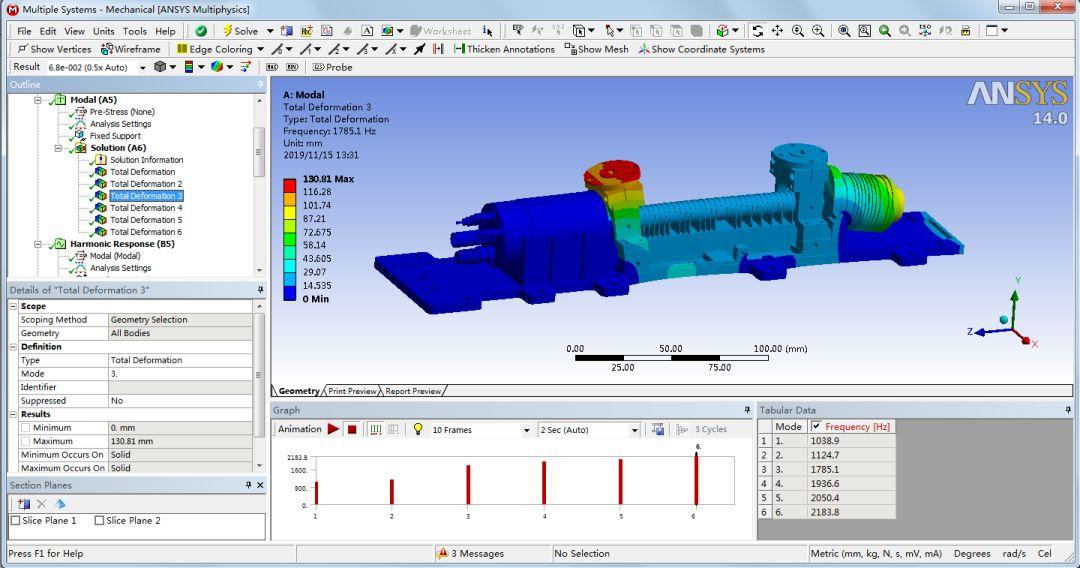Select the 1785.1 frequency cell
This screenshot has height=568, width=1080.
pyautogui.click(x=851, y=470)
